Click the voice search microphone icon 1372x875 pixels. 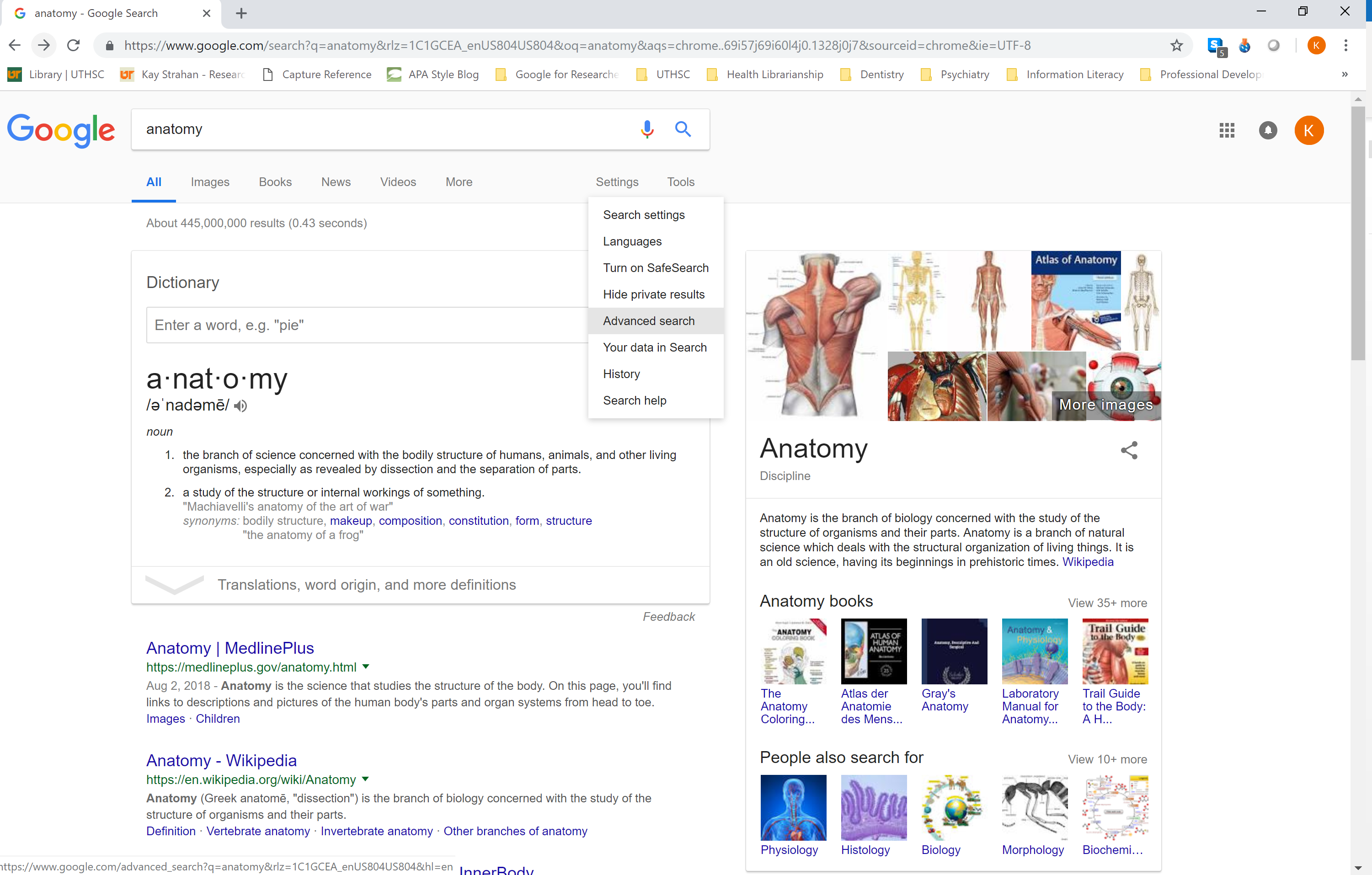click(x=647, y=129)
